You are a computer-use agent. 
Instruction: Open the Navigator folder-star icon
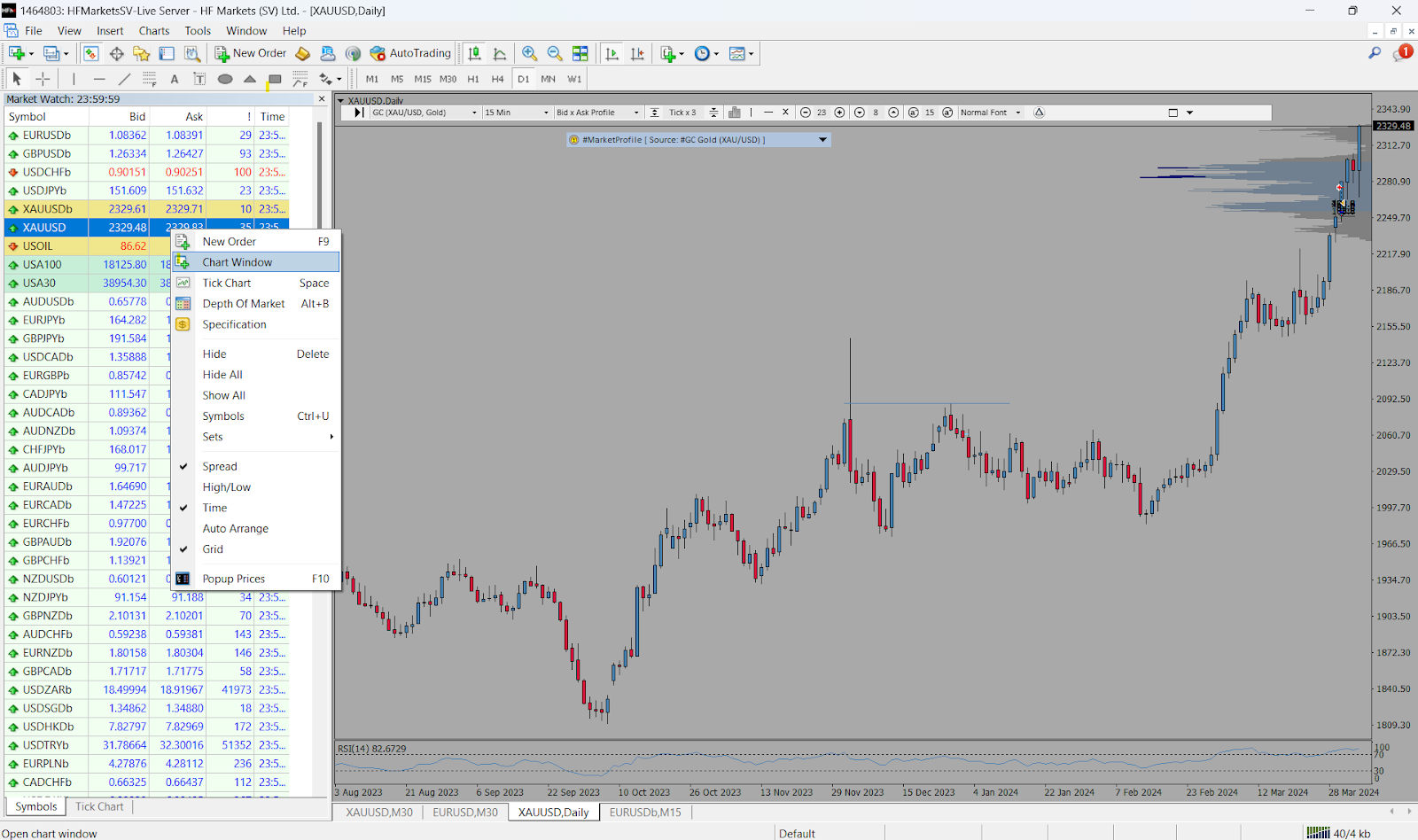click(141, 54)
